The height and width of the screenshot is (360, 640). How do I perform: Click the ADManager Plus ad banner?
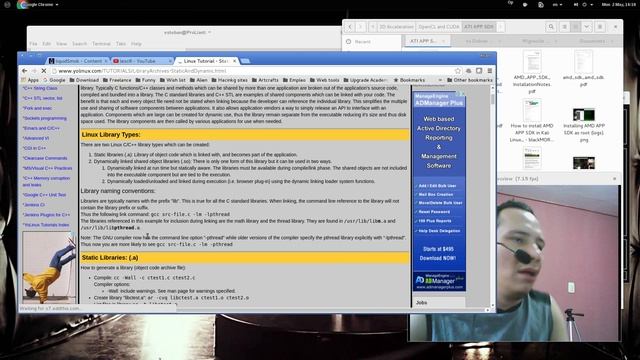[439, 191]
